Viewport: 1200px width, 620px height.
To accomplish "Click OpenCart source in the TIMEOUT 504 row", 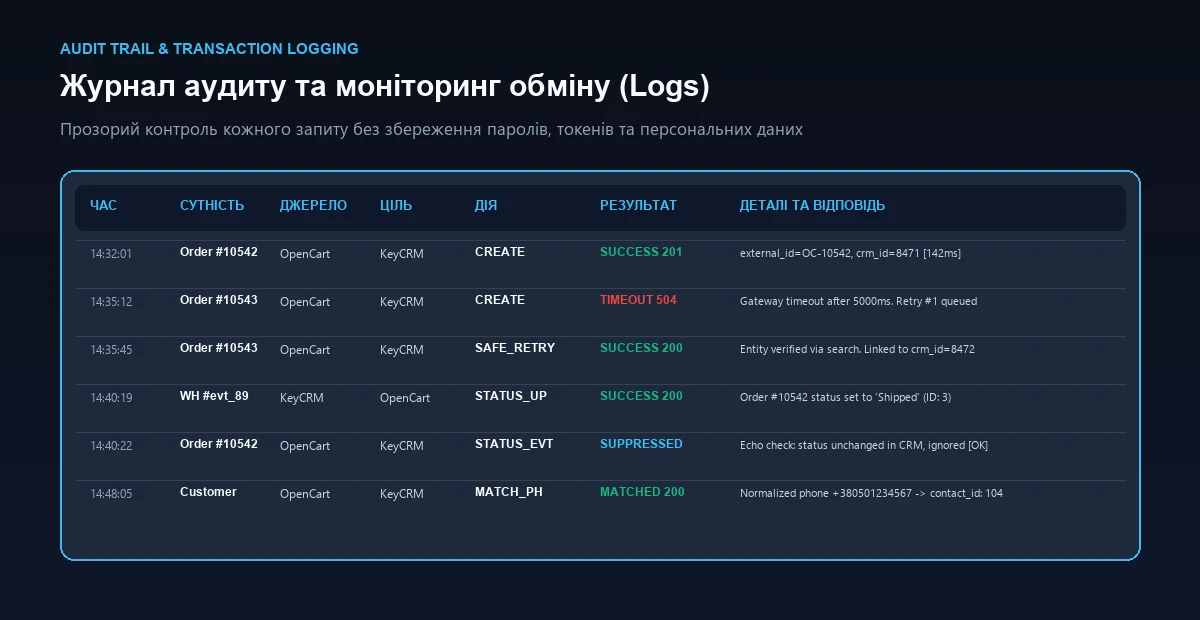I will click(x=305, y=302).
